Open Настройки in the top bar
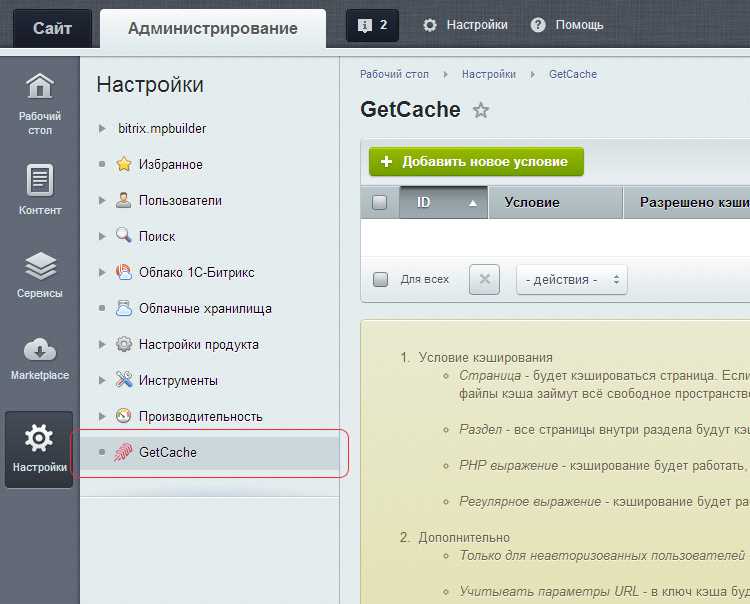 point(477,25)
